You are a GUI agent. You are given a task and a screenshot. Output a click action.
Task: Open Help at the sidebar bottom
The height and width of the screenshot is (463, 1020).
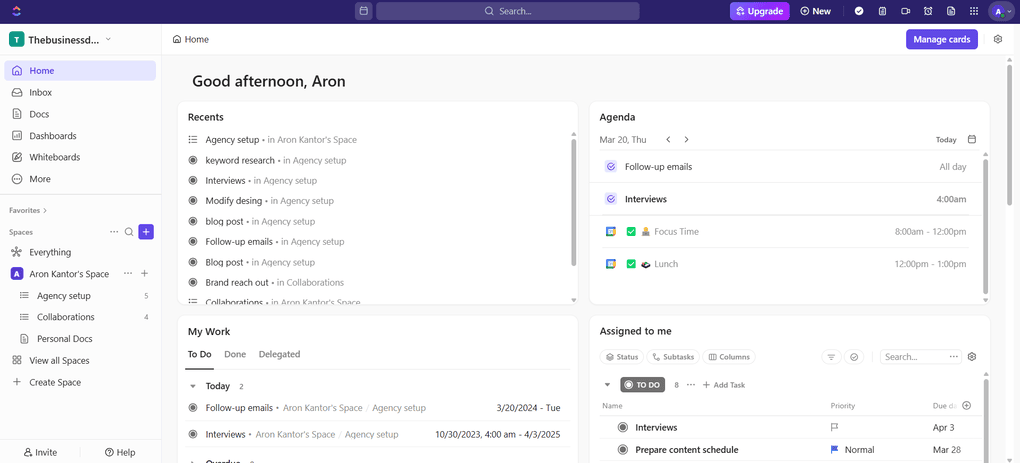(120, 453)
